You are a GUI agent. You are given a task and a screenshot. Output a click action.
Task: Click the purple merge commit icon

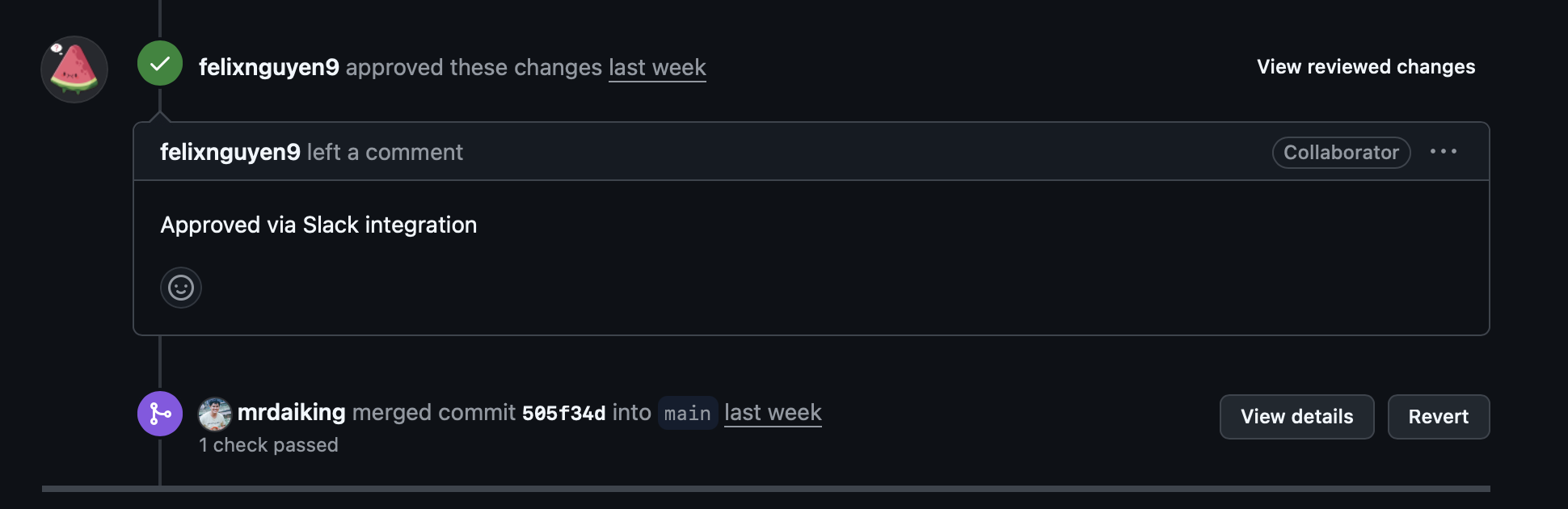(160, 413)
